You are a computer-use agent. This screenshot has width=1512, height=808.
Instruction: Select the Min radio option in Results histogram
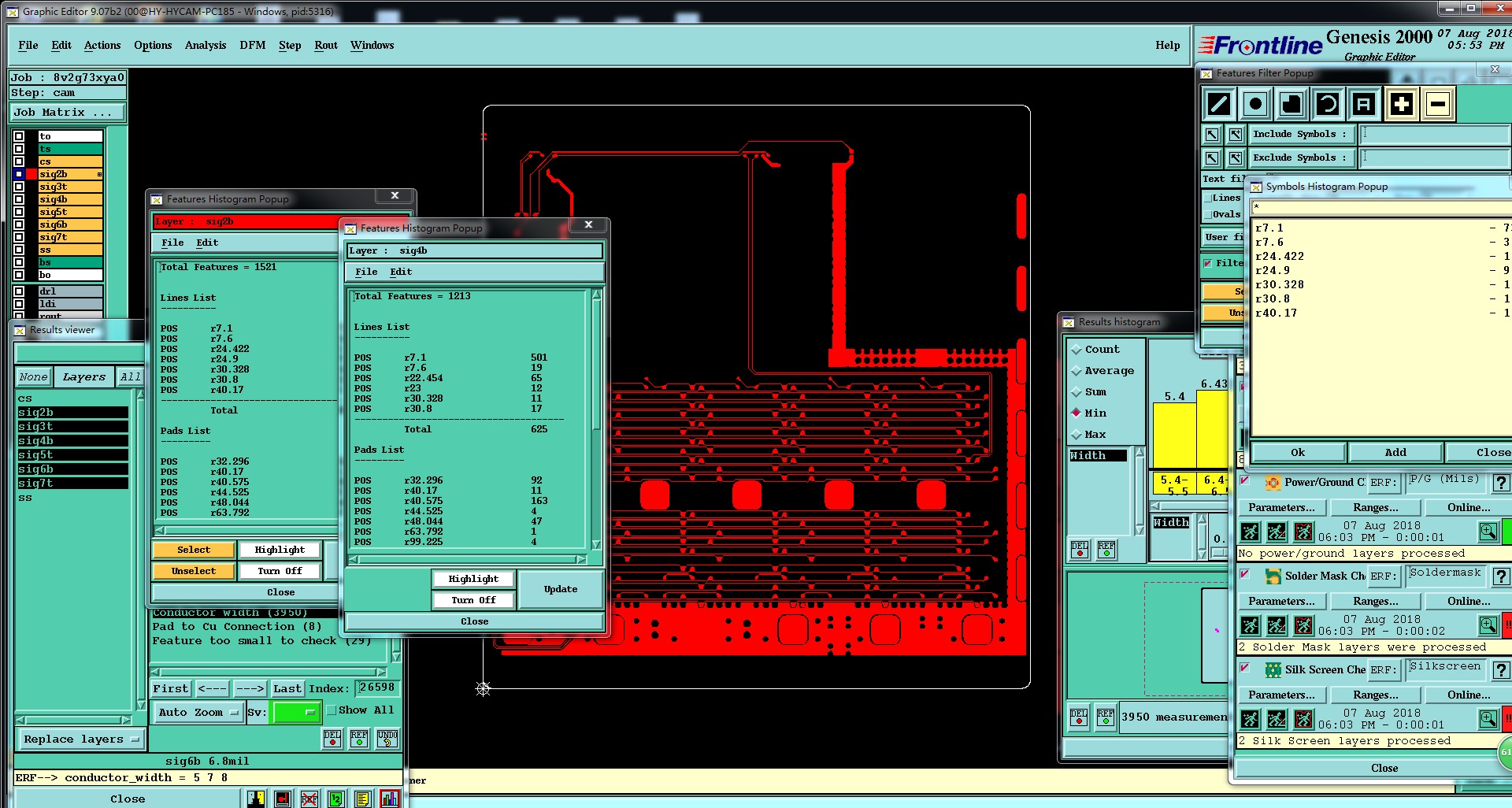pos(1077,413)
